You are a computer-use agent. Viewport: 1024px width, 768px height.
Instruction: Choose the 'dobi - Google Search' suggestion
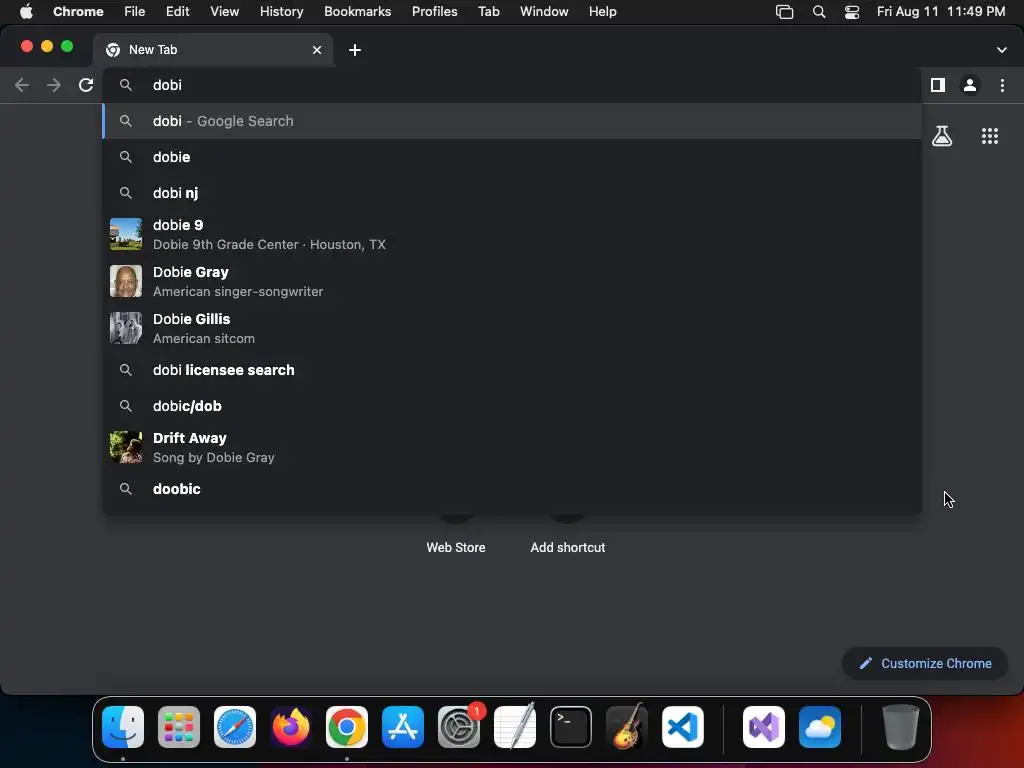click(x=512, y=121)
